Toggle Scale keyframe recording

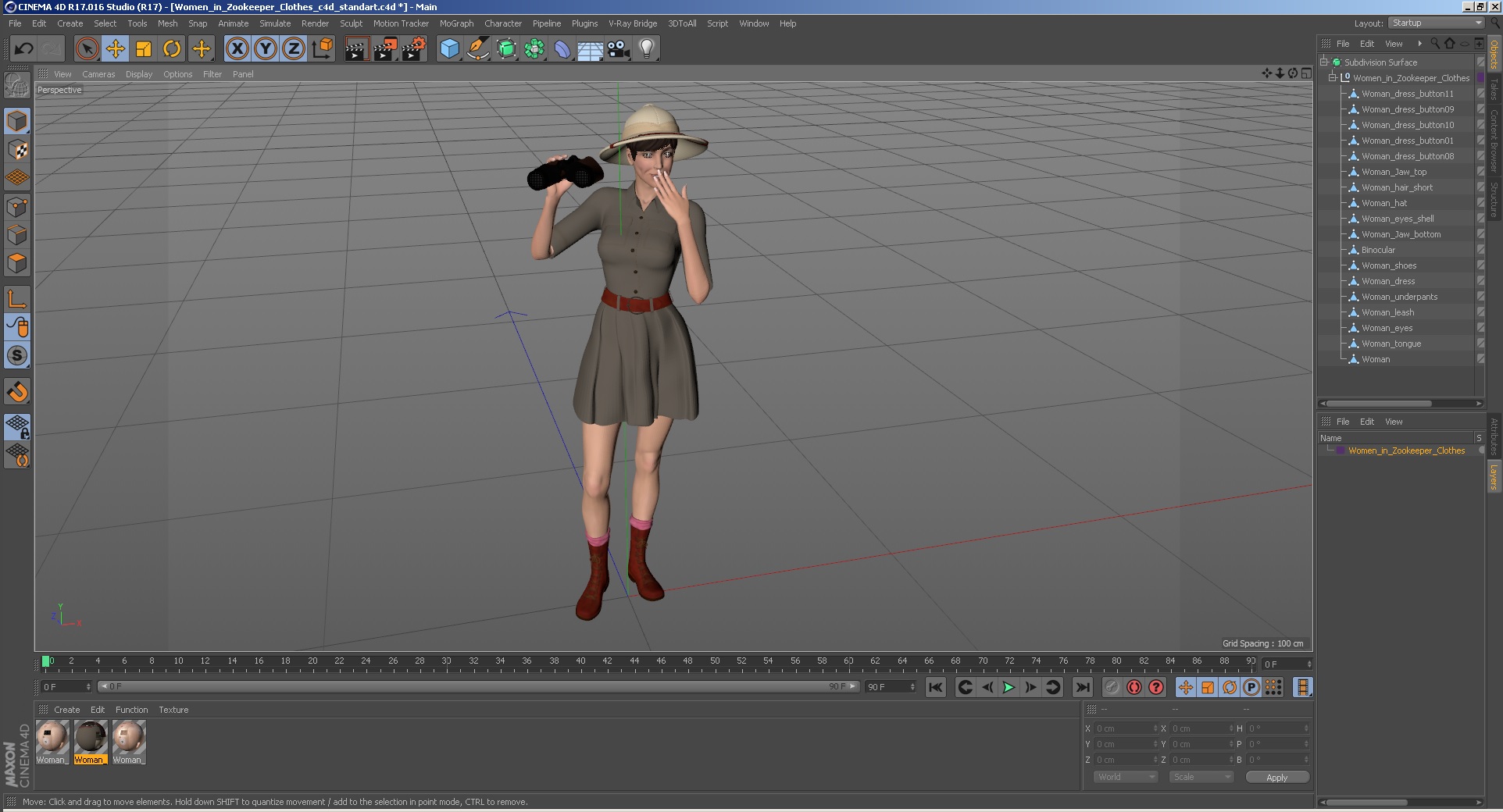click(1207, 687)
